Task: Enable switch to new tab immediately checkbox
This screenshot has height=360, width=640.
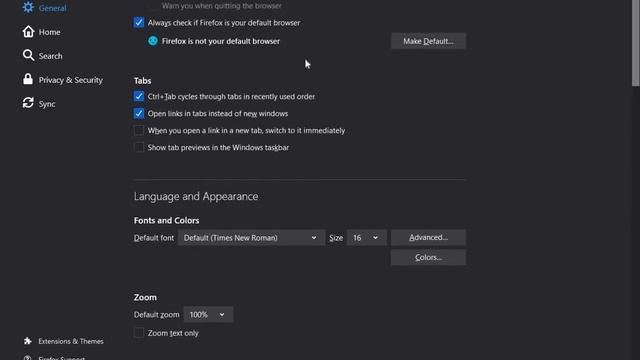Action: coord(139,131)
